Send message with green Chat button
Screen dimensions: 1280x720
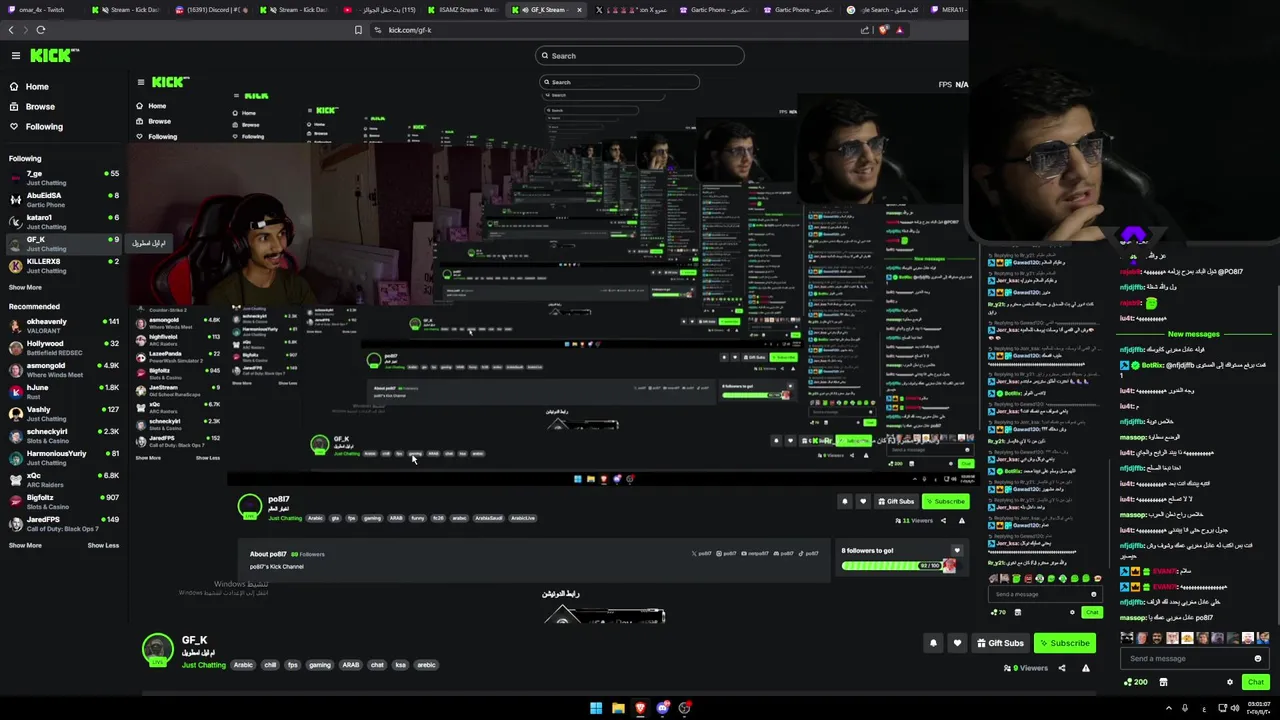[x=1256, y=682]
